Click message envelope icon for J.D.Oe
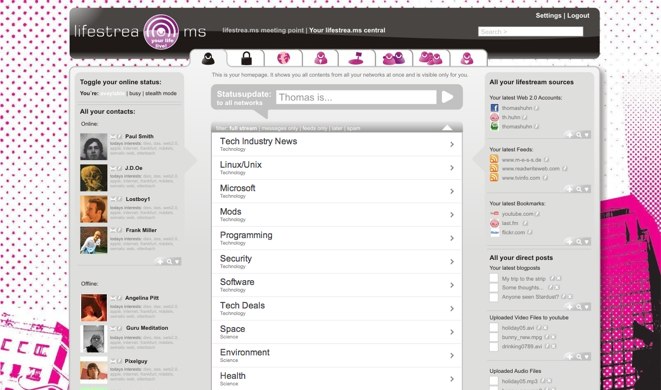The height and width of the screenshot is (390, 661). click(x=113, y=168)
